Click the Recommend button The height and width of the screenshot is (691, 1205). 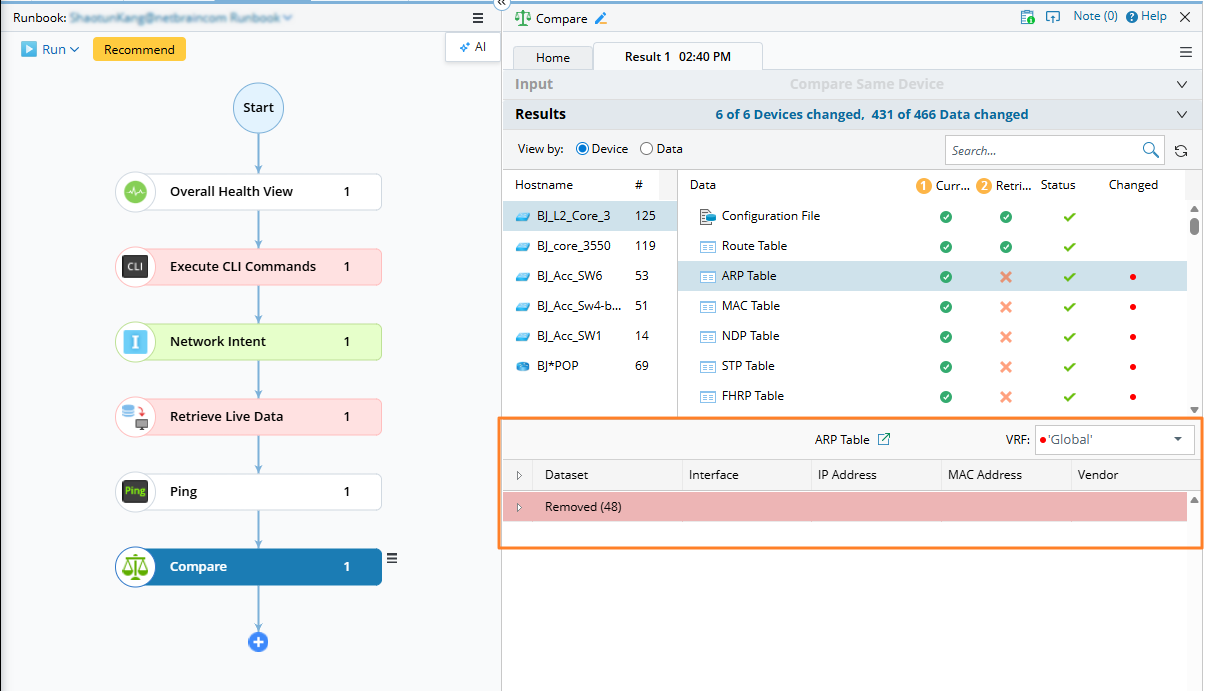point(139,49)
